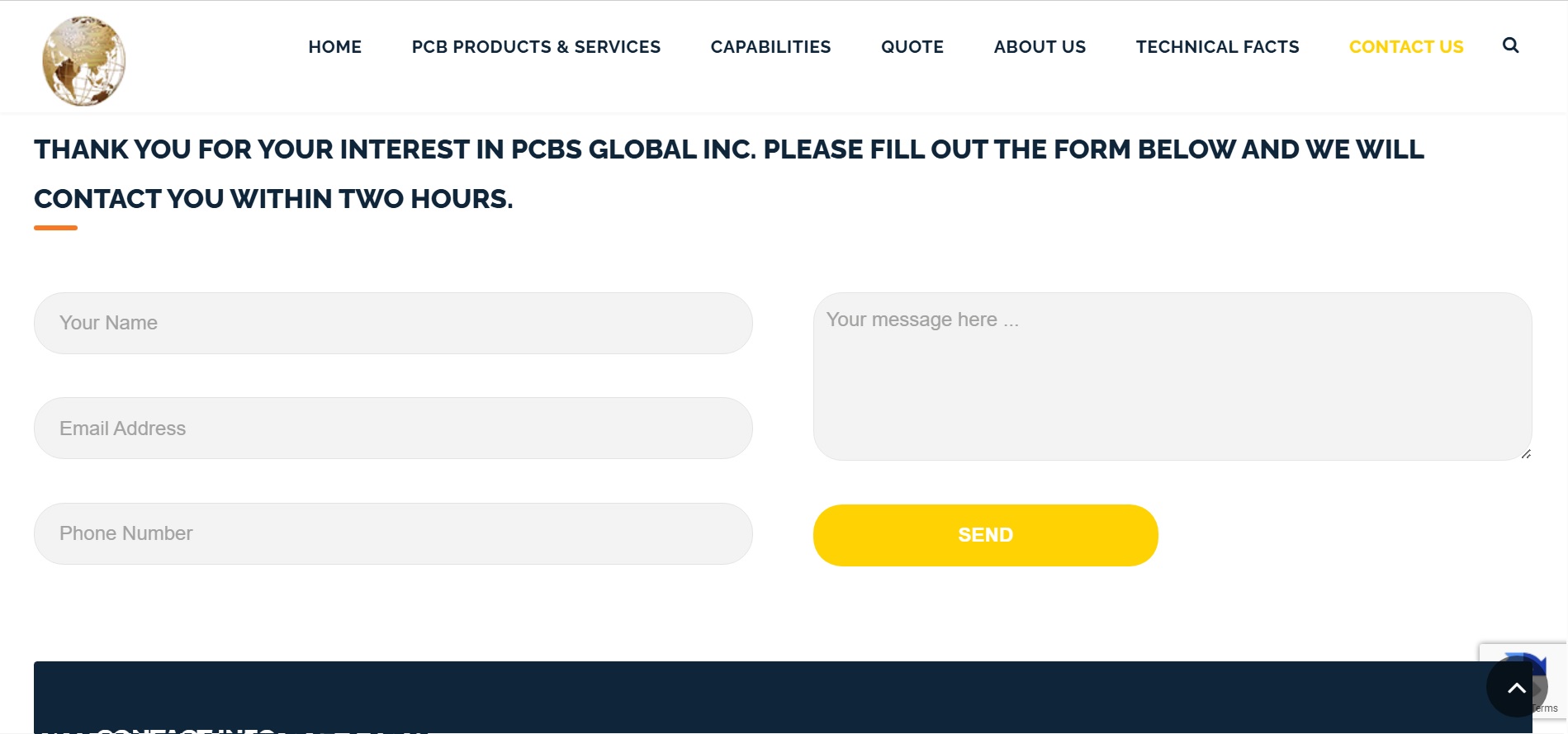Click the globe logo in the header
1568x734 pixels.
(x=84, y=61)
